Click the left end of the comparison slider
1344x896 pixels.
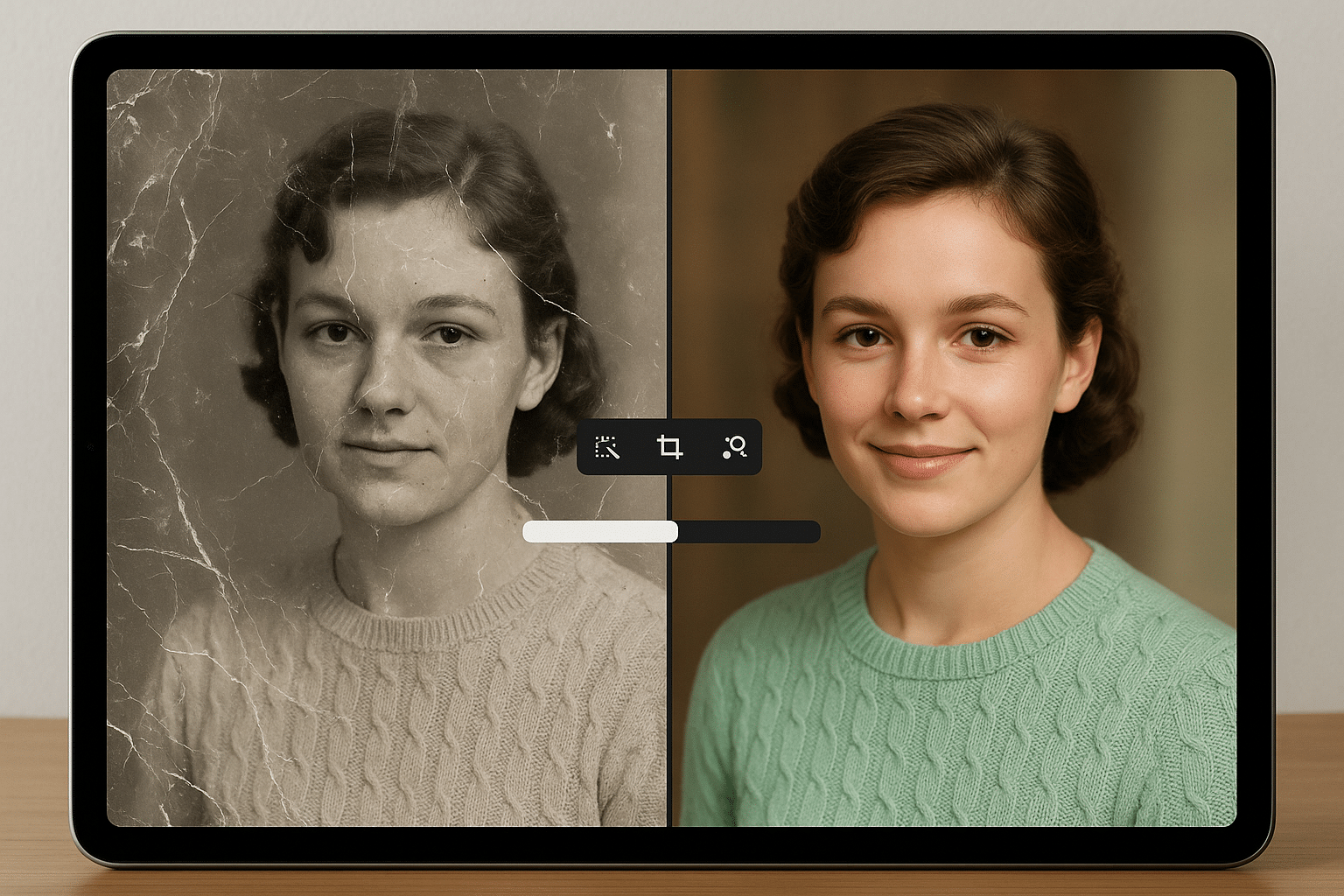(528, 531)
